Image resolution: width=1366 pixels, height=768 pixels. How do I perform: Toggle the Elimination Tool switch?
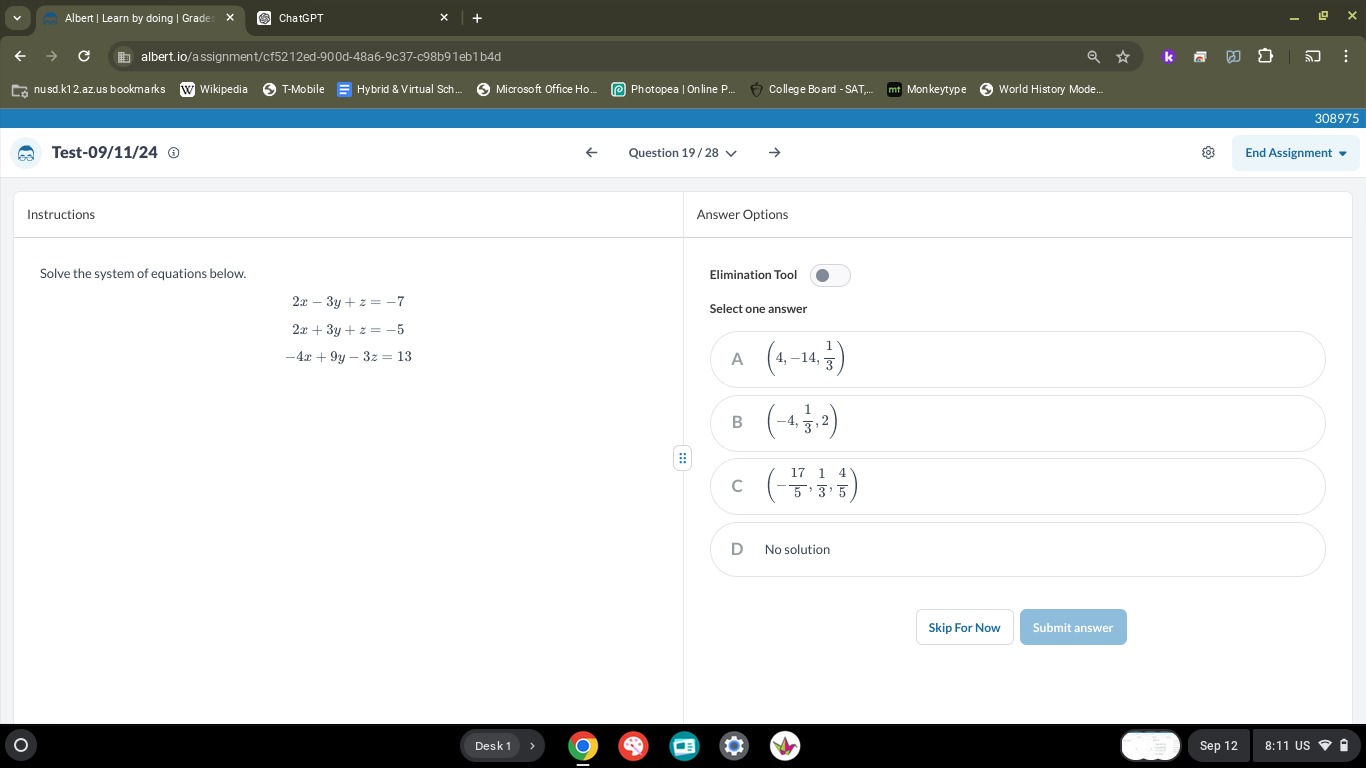pyautogui.click(x=830, y=275)
